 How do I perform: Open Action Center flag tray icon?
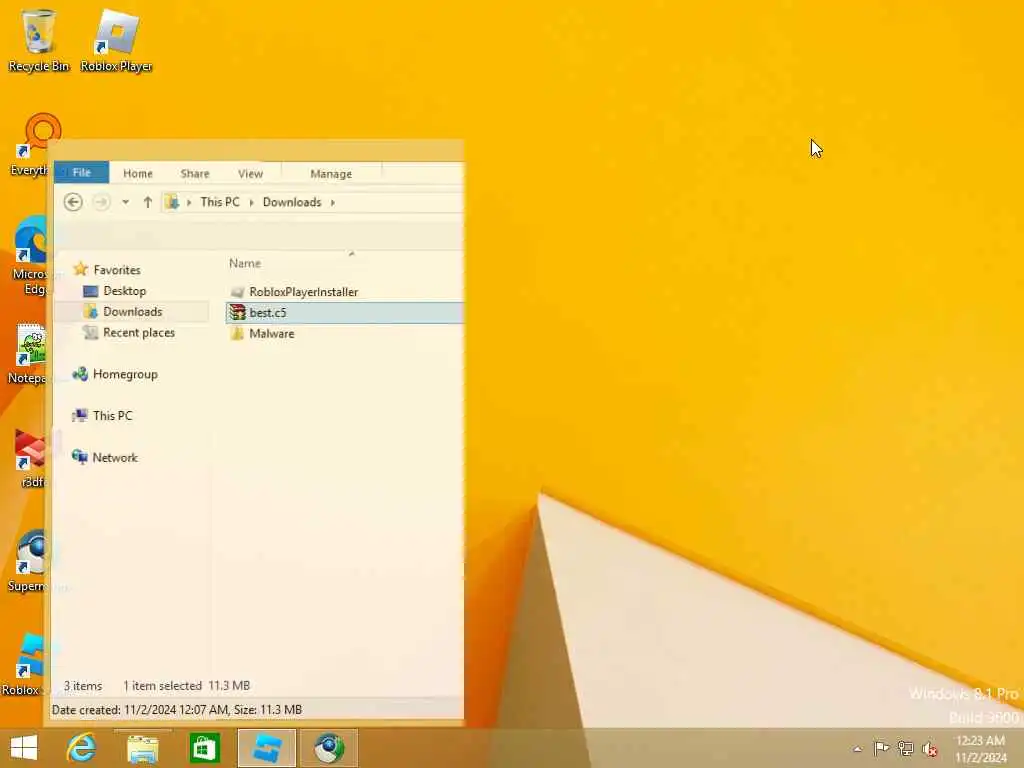click(x=881, y=748)
